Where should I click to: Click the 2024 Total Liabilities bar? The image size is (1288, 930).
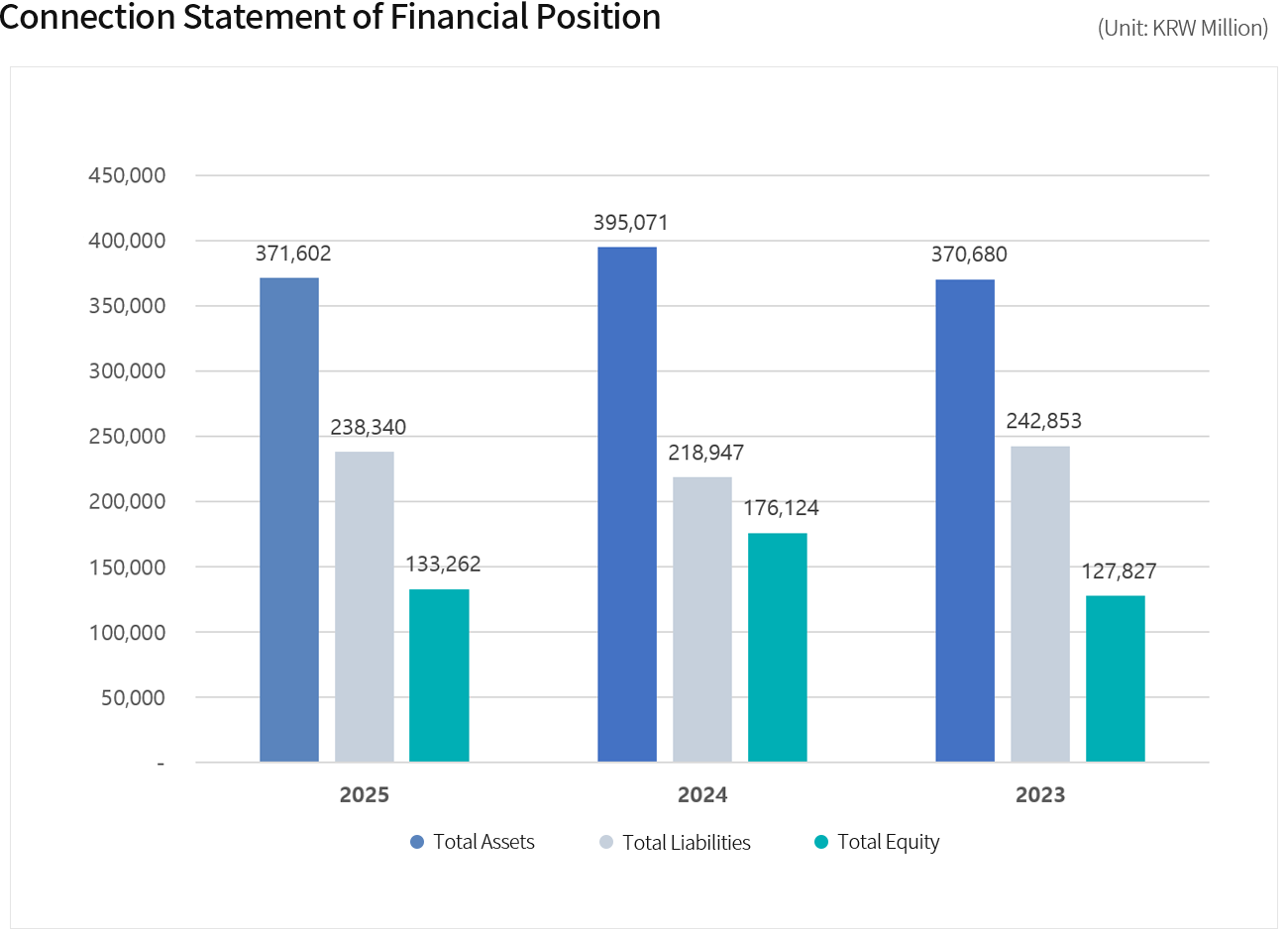(x=702, y=619)
